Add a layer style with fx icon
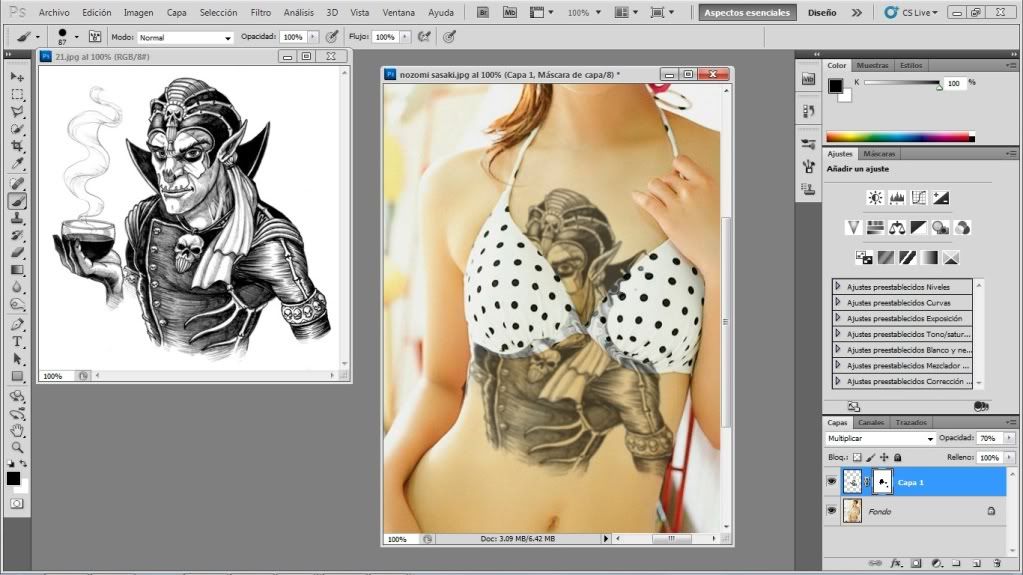The width and height of the screenshot is (1023, 575). [896, 563]
